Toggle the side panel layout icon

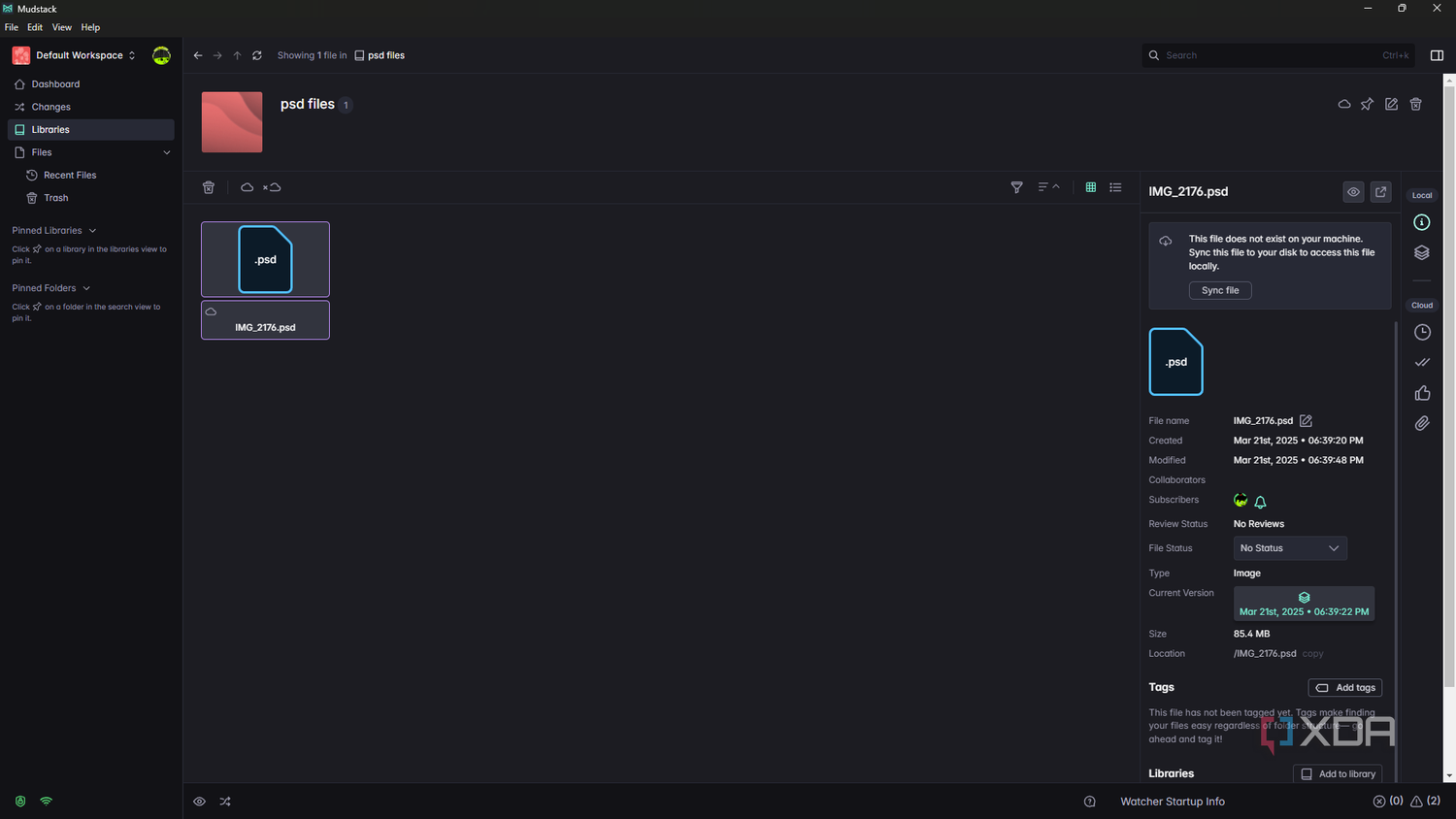tap(1438, 55)
